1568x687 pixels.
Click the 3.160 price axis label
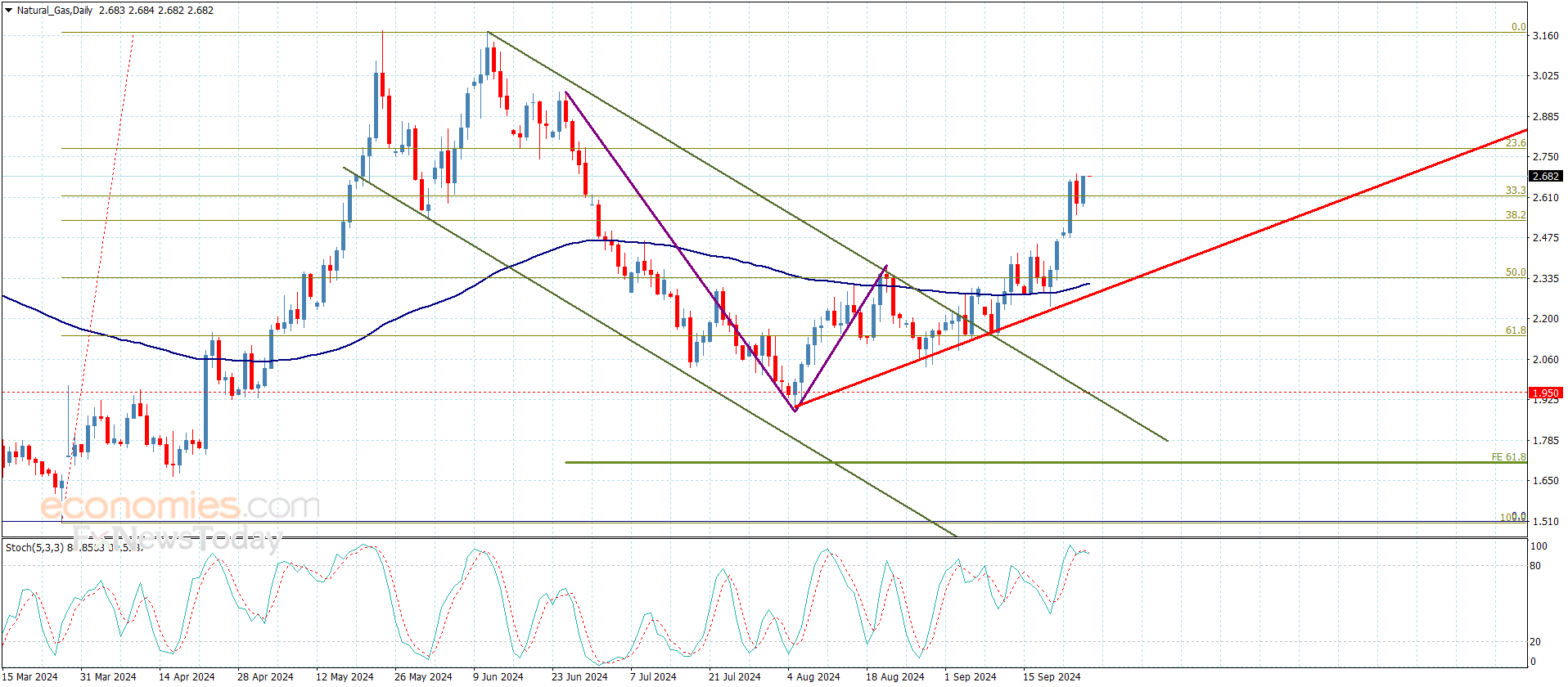click(1545, 36)
